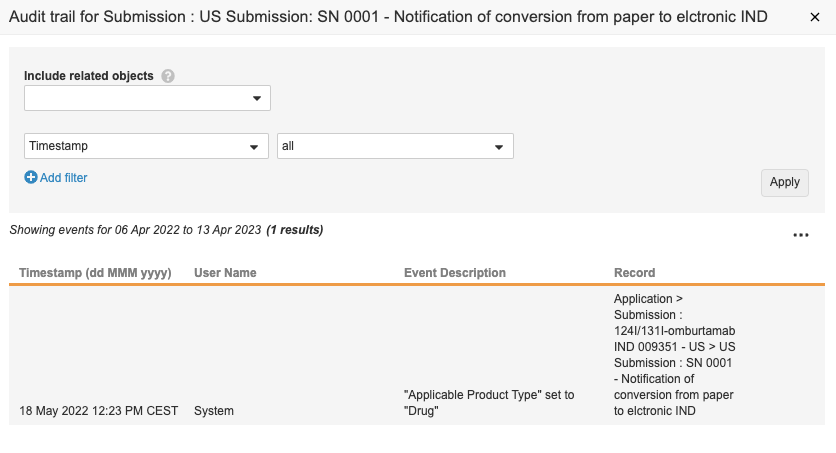Click the "Showing events for" results summary
836x453 pixels.
tap(166, 230)
